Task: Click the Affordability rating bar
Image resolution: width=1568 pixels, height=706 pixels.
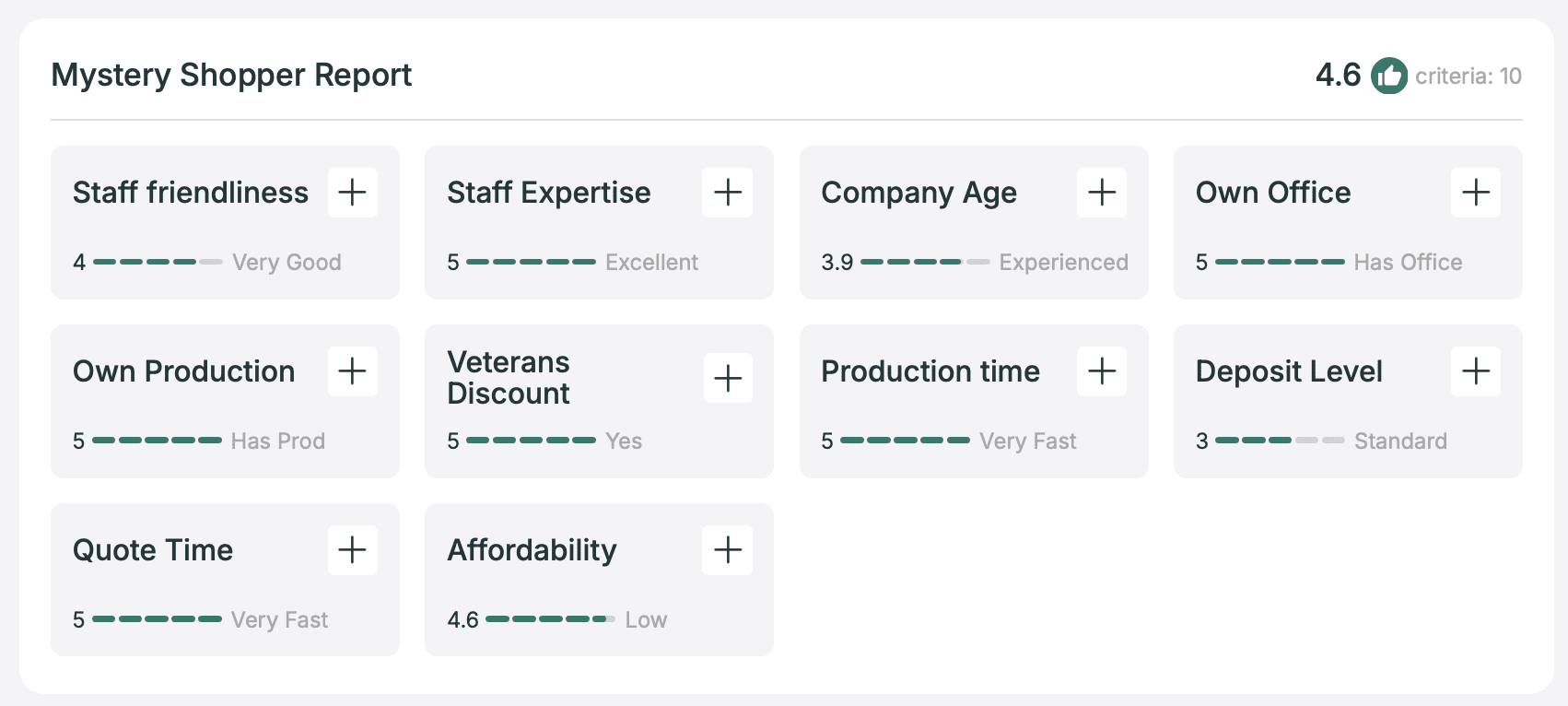Action: pos(550,620)
